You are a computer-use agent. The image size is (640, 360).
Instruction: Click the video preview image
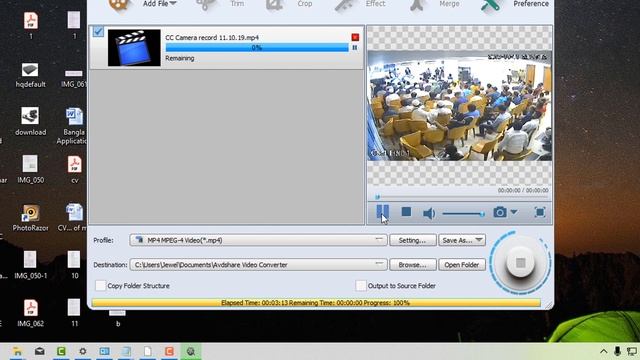click(x=460, y=105)
